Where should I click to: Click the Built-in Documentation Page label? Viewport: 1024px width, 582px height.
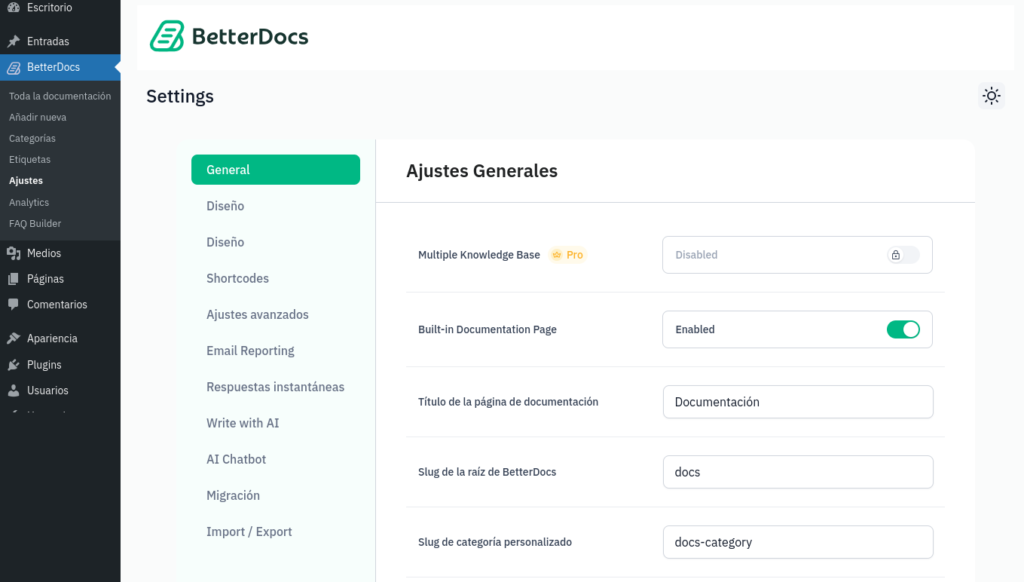pyautogui.click(x=487, y=329)
